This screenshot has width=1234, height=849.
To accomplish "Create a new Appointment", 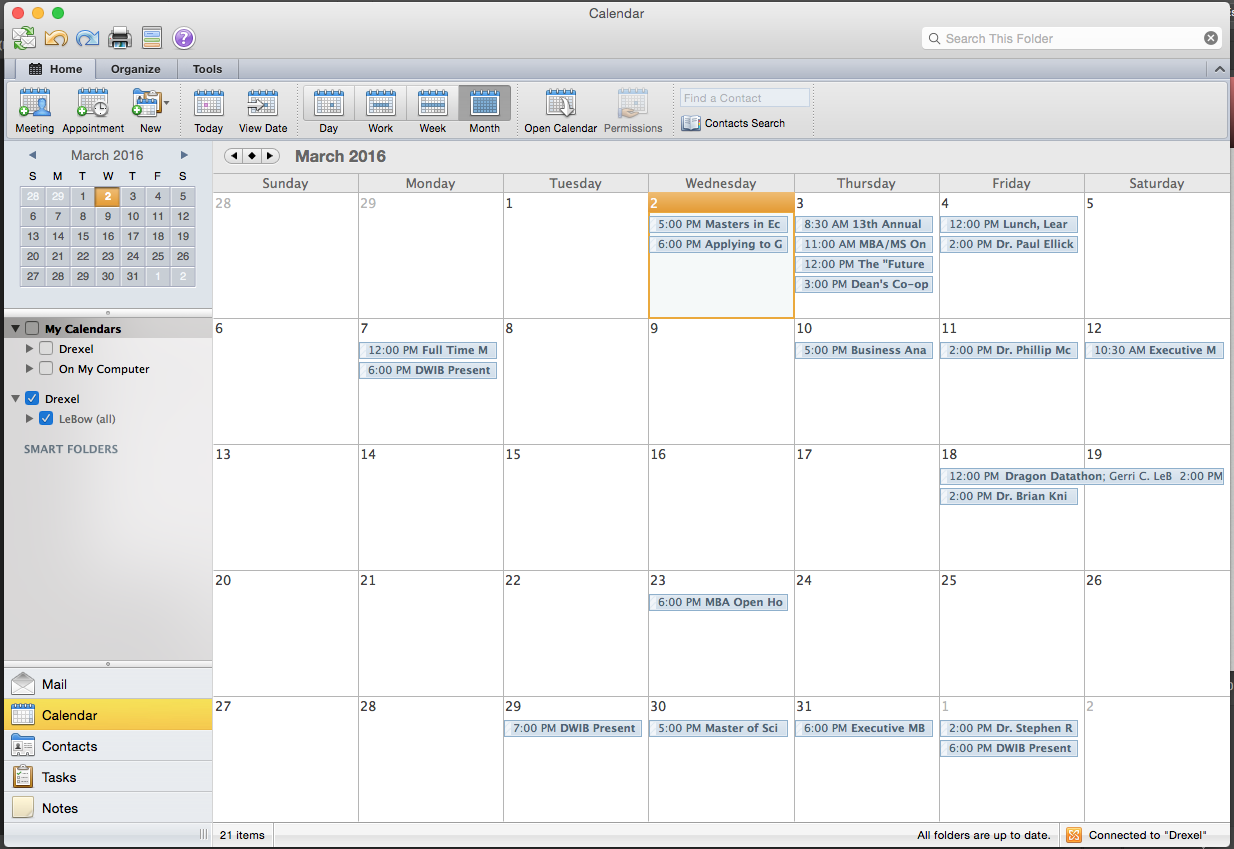I will 93,110.
